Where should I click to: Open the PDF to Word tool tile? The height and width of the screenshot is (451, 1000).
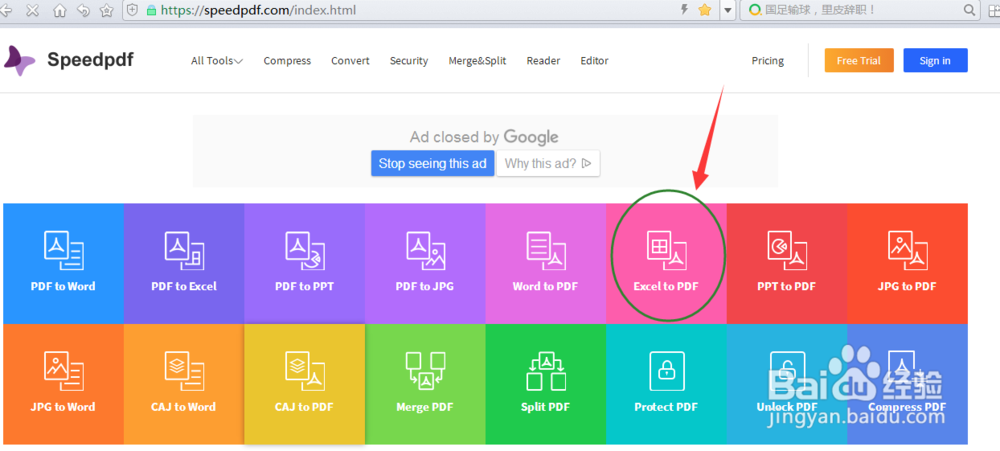(x=63, y=263)
